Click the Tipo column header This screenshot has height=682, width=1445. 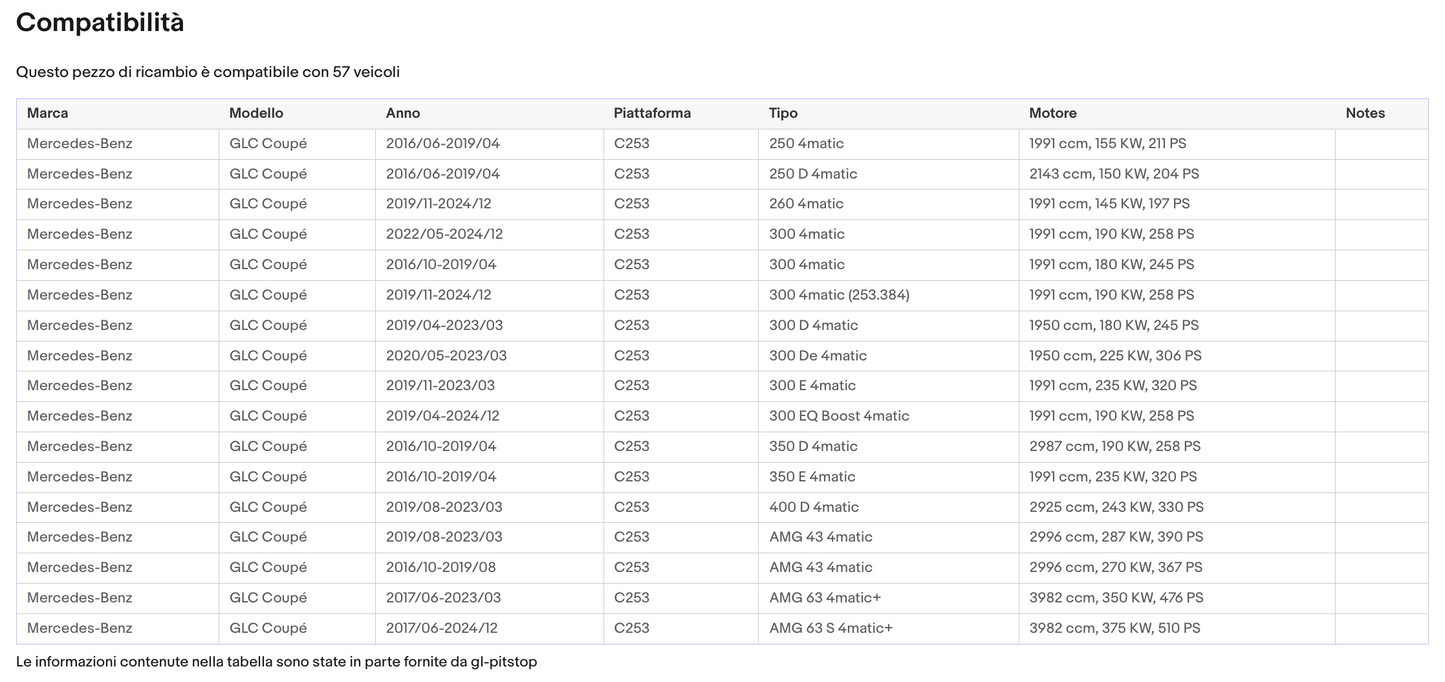click(783, 113)
